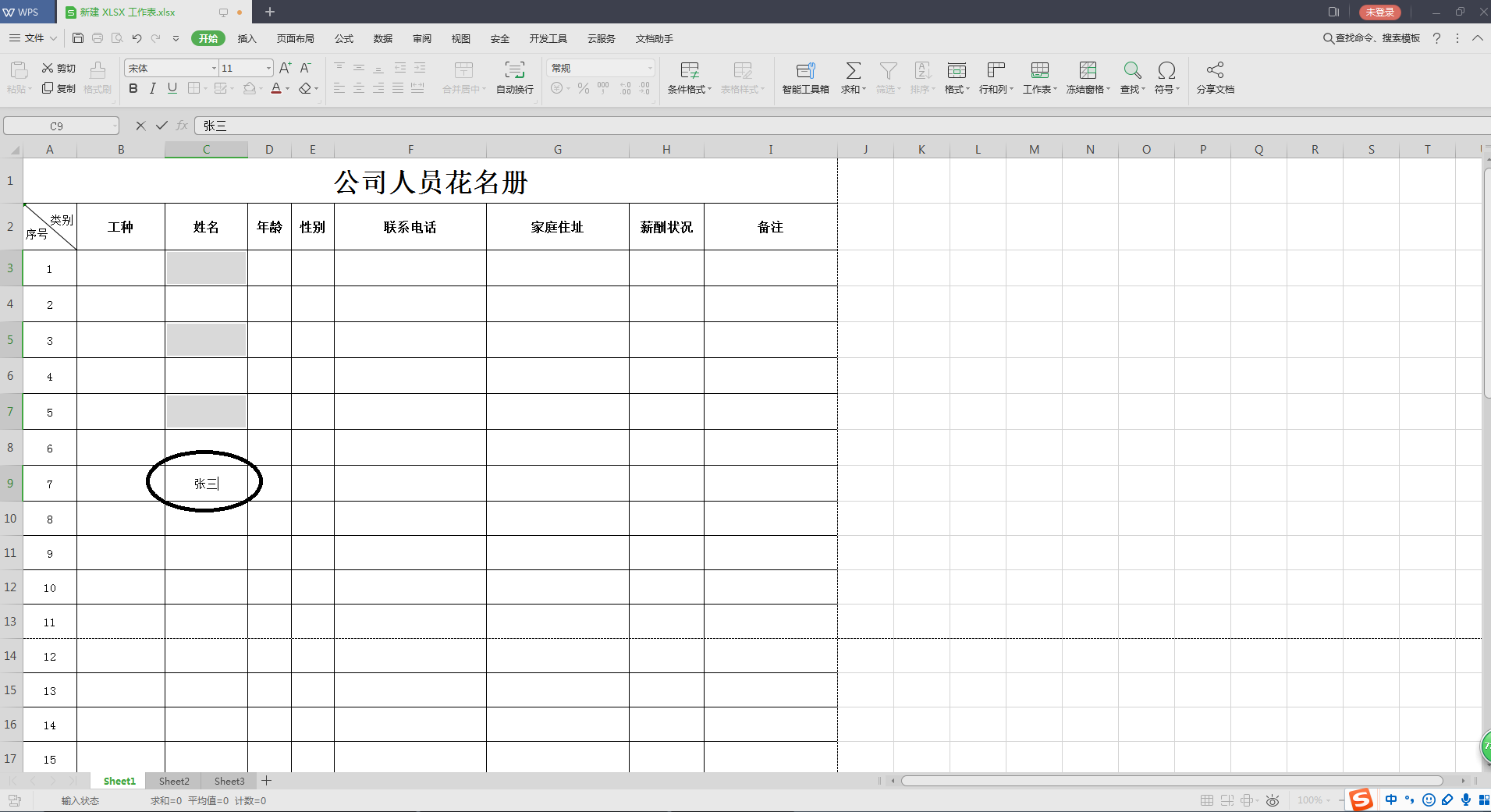Open Conditional Formatting (条件格式) menu
The image size is (1491, 812).
pyautogui.click(x=690, y=79)
